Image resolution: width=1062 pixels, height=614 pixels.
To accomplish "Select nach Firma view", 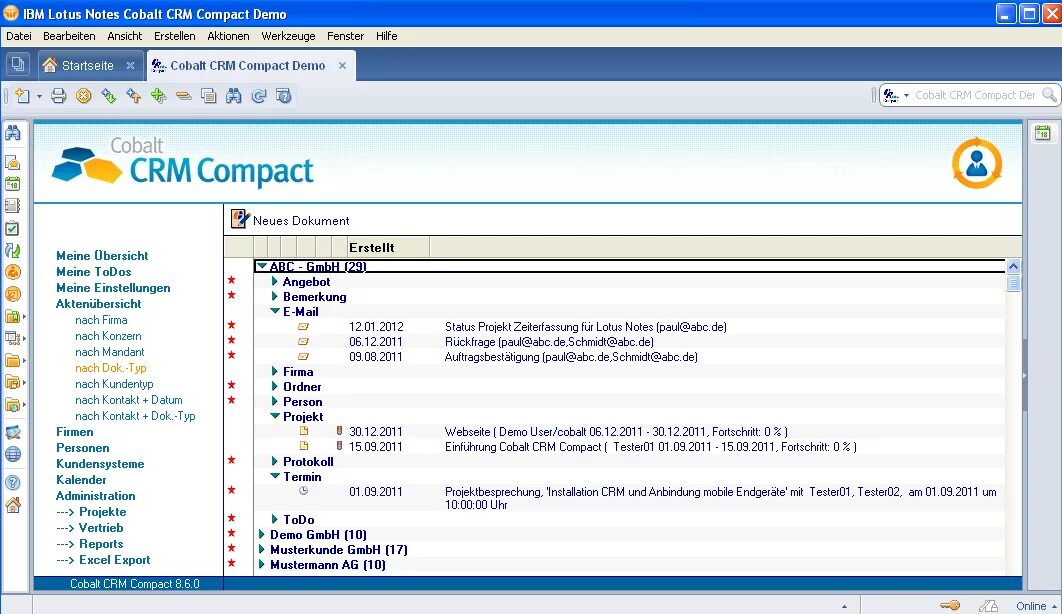I will [x=101, y=320].
